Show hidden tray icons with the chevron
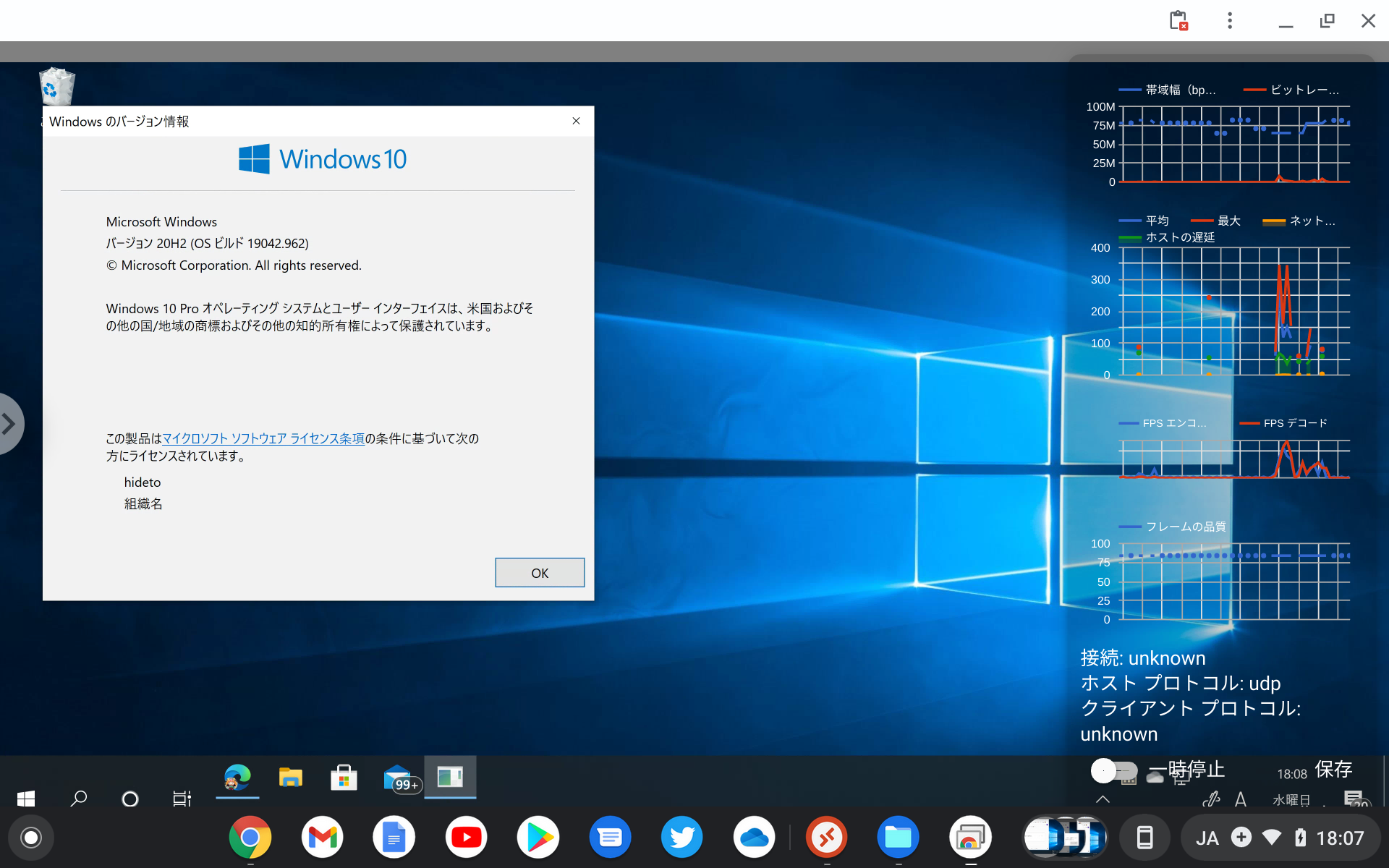Image resolution: width=1389 pixels, height=868 pixels. point(1103,799)
